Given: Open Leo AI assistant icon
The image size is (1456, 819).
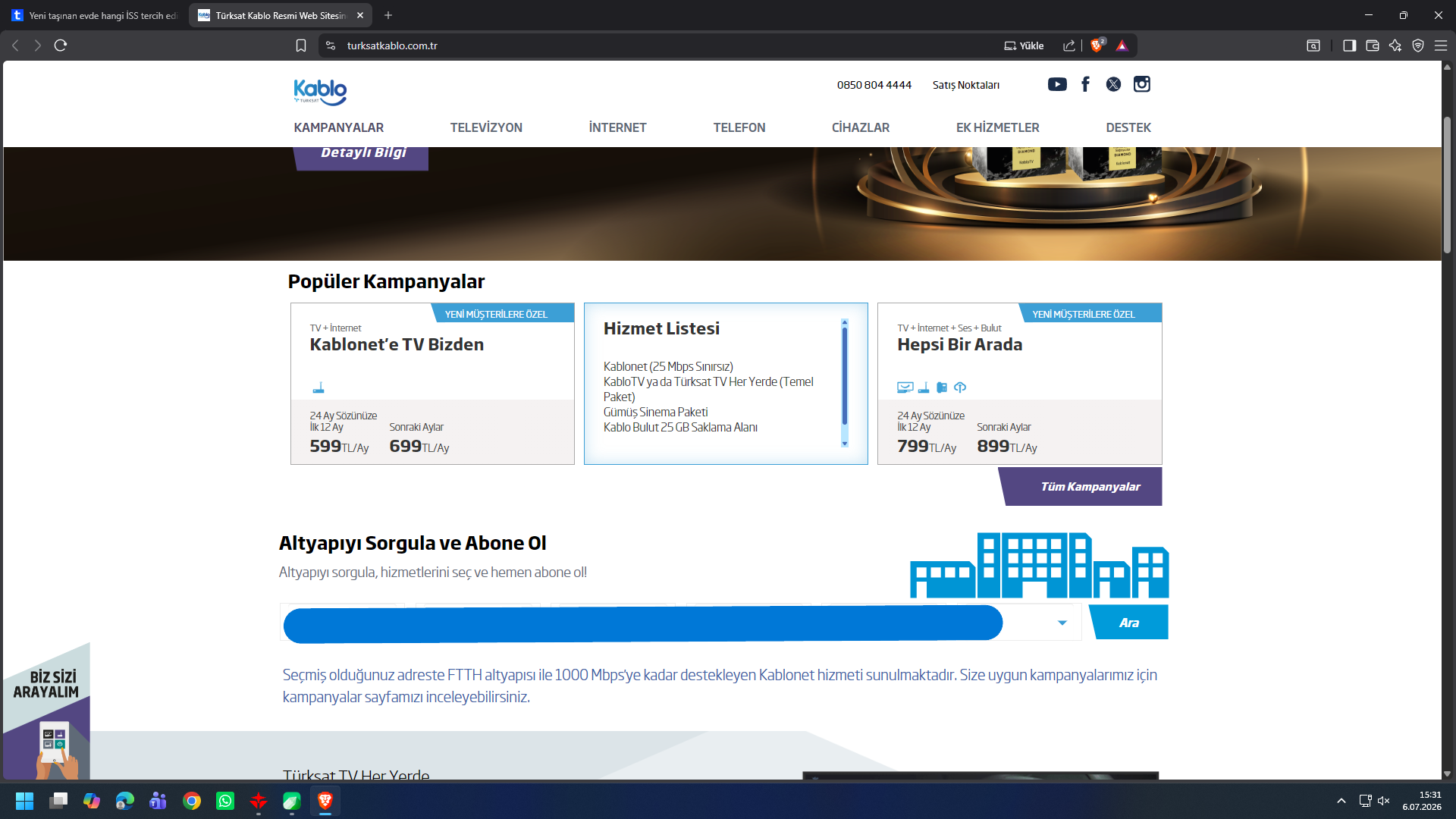Looking at the screenshot, I should tap(1395, 45).
